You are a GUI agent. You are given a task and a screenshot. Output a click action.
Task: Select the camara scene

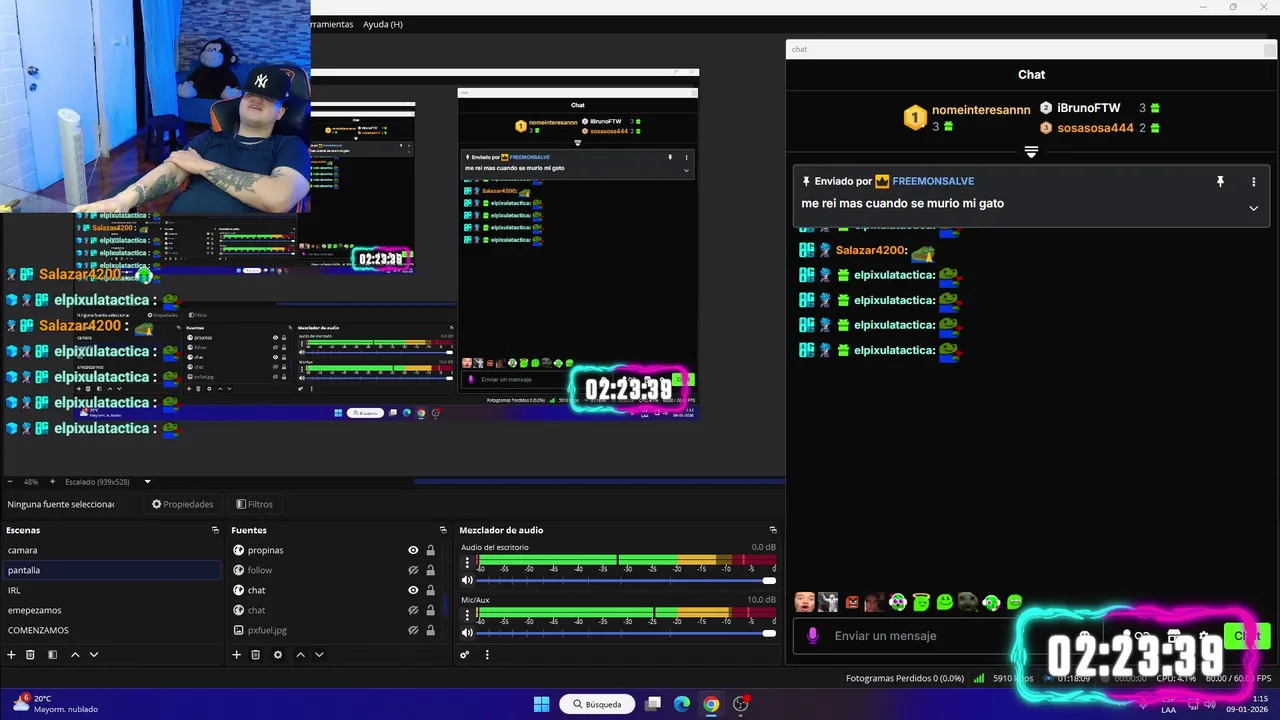111,550
